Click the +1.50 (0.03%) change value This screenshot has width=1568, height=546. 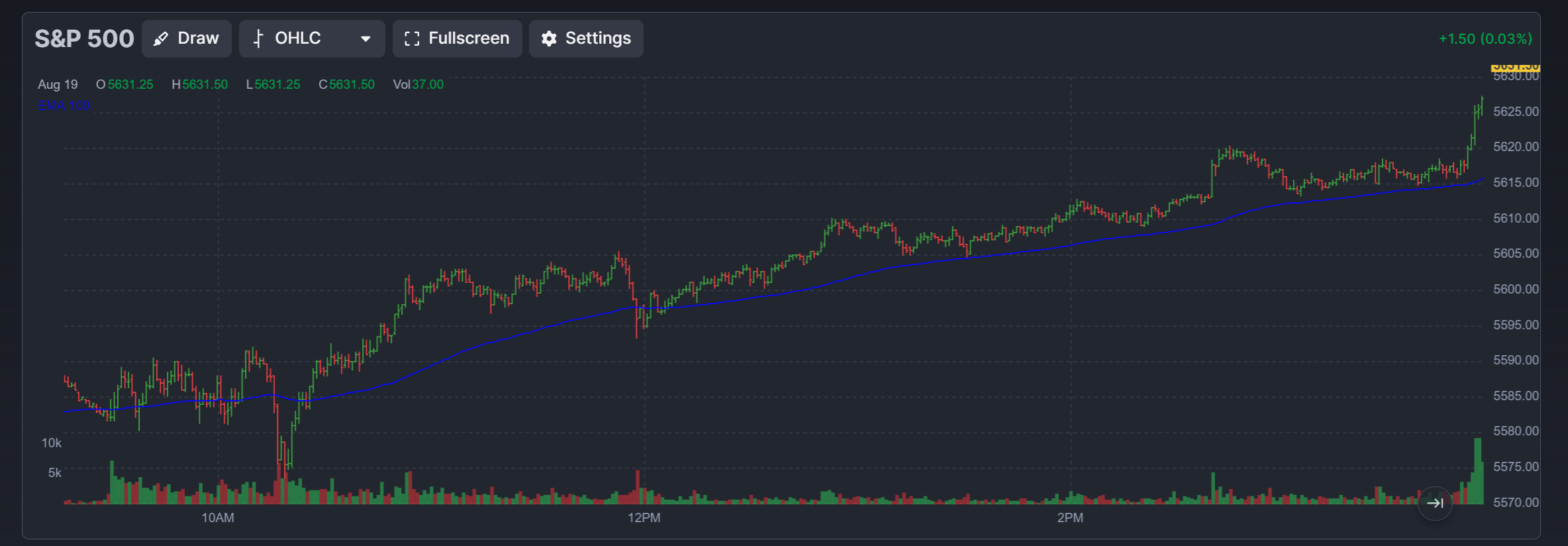click(1485, 38)
